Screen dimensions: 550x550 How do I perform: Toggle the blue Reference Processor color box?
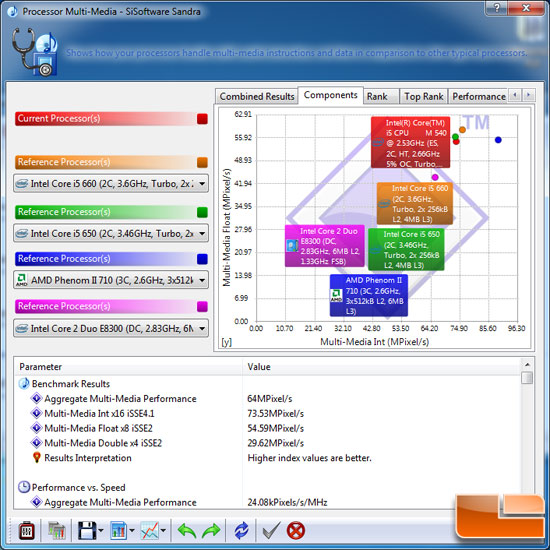point(202,259)
